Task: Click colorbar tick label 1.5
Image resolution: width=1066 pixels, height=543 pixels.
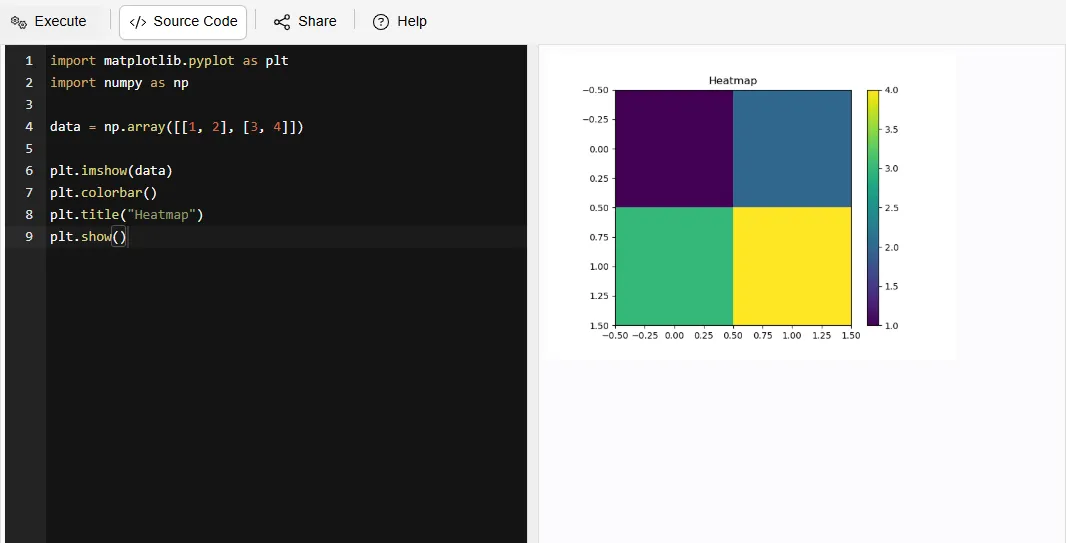Action: pyautogui.click(x=891, y=286)
